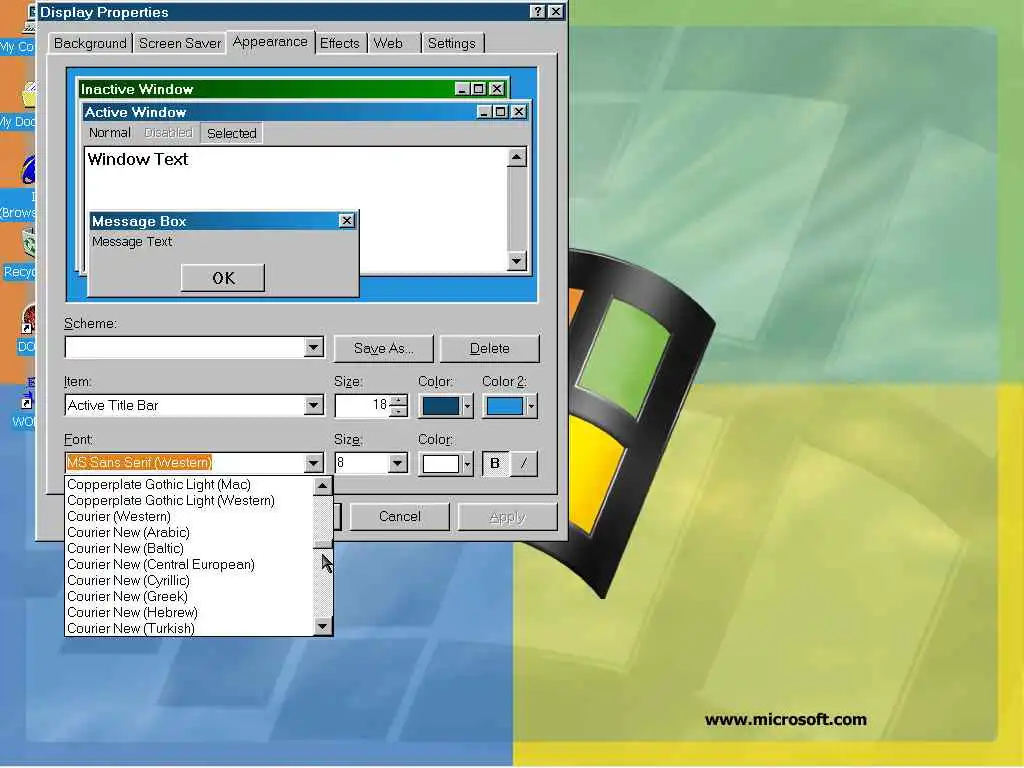Toggle the Italic font button
Image resolution: width=1024 pixels, height=768 pixels.
tap(523, 464)
